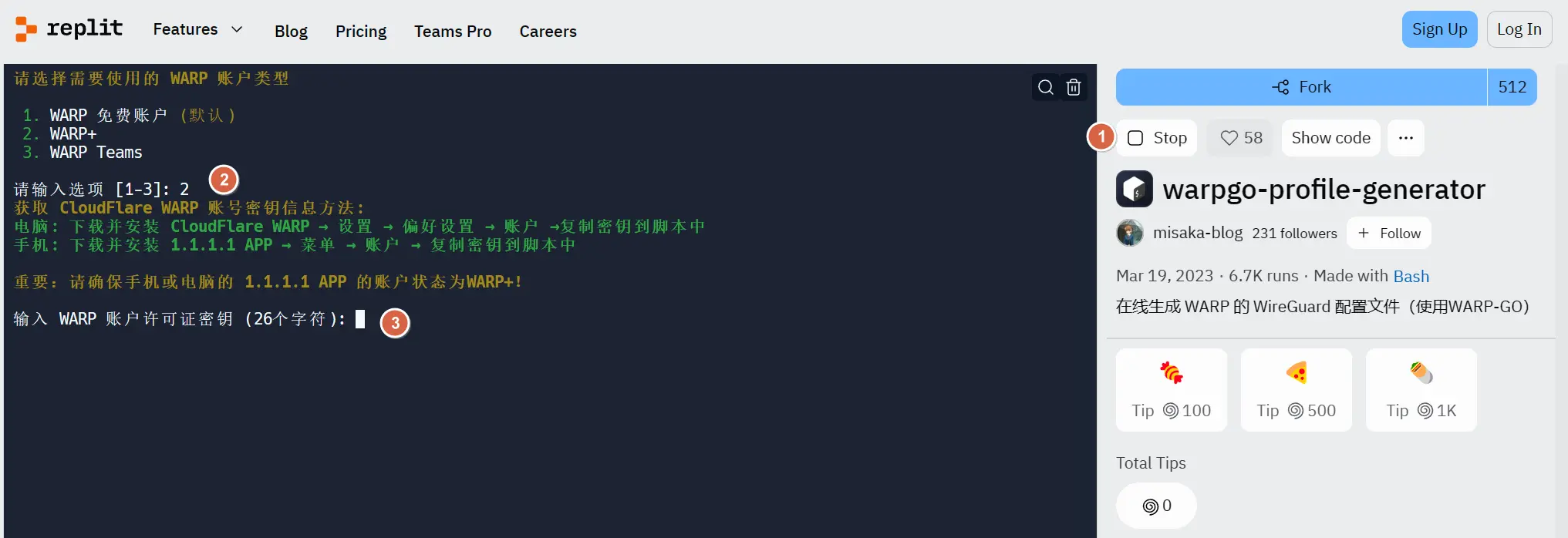
Task: Open the misaka-blog profile link
Action: click(x=1198, y=233)
